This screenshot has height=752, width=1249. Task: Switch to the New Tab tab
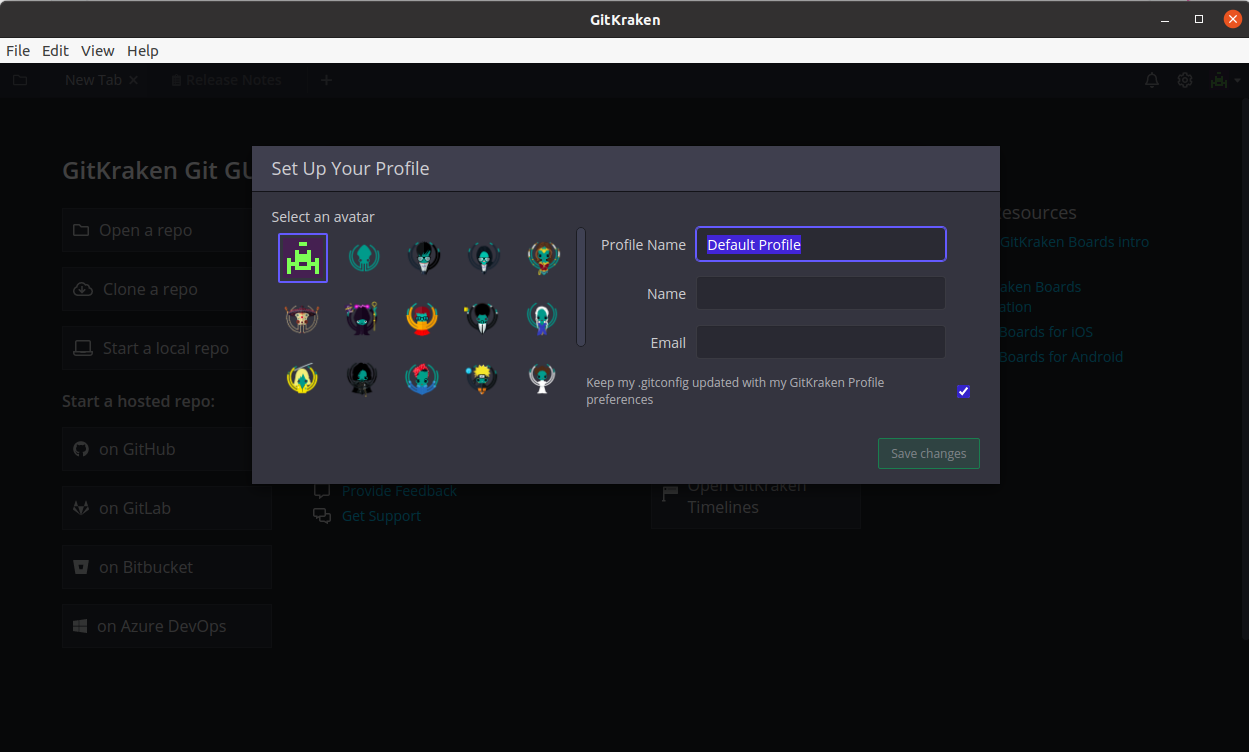pos(93,80)
